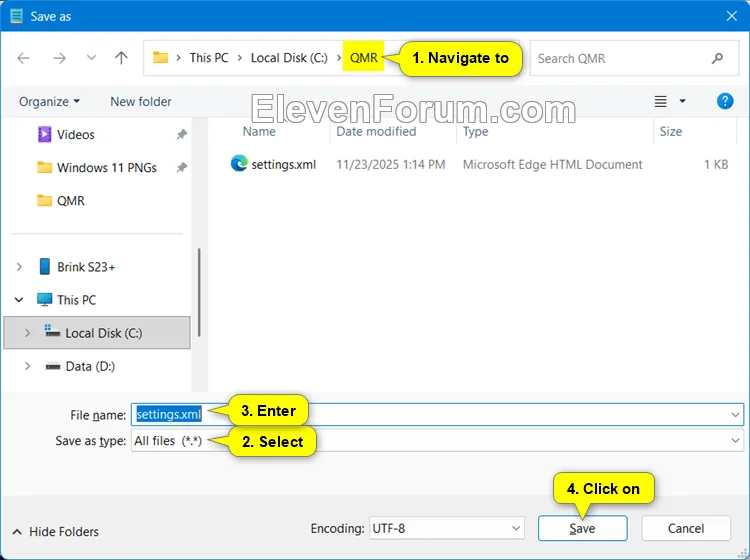Open the Organize menu
Image resolution: width=750 pixels, height=560 pixels.
(49, 101)
